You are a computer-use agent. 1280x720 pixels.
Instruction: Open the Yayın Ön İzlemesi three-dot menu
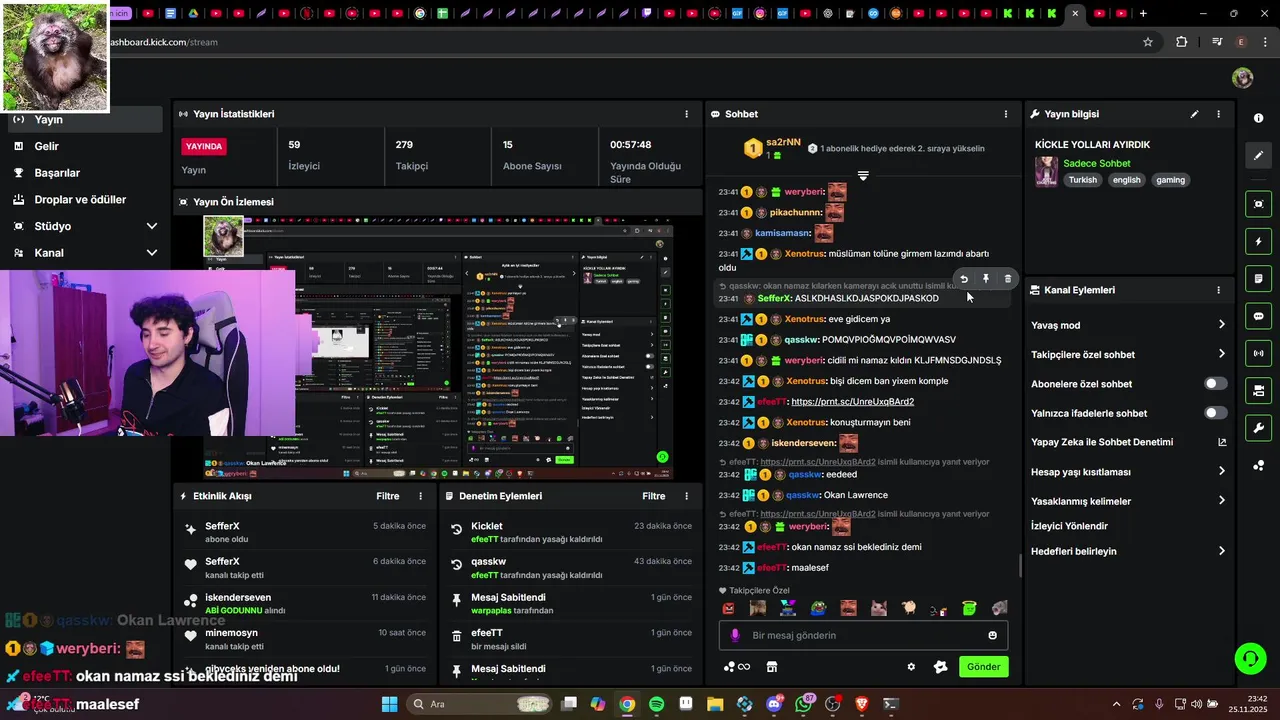pyautogui.click(x=686, y=202)
